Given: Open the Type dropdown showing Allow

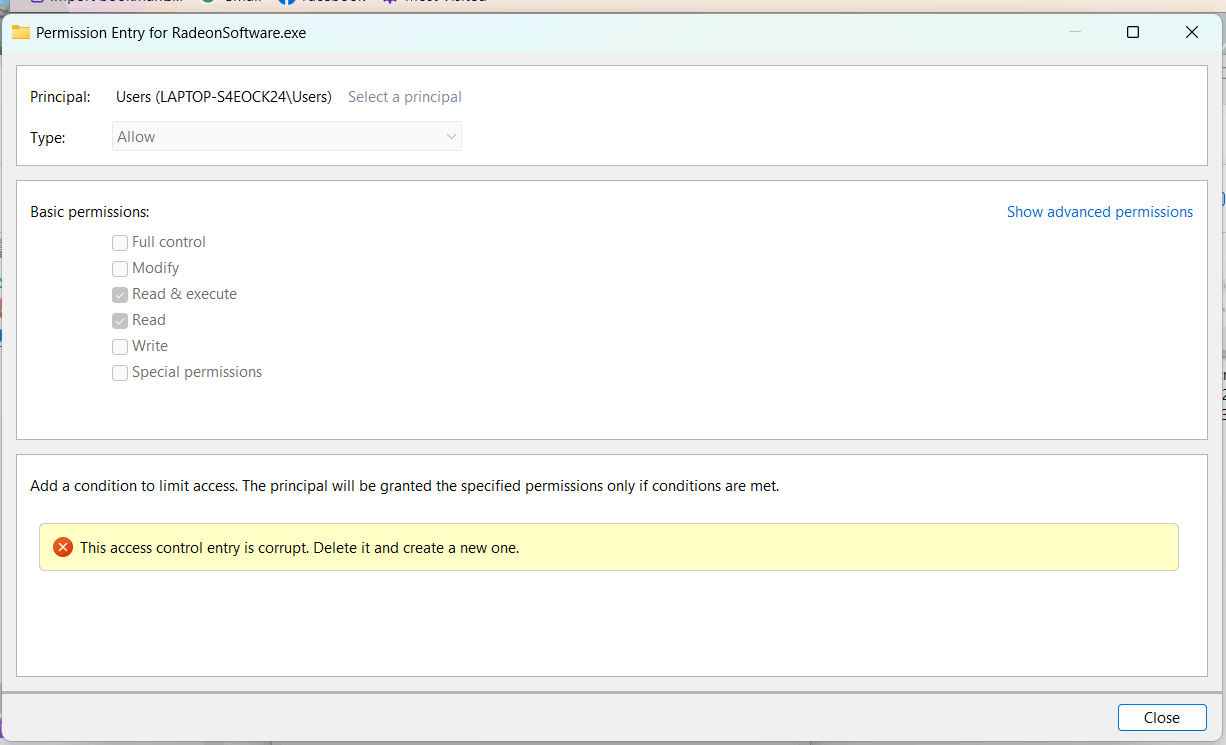Looking at the screenshot, I should pos(287,137).
